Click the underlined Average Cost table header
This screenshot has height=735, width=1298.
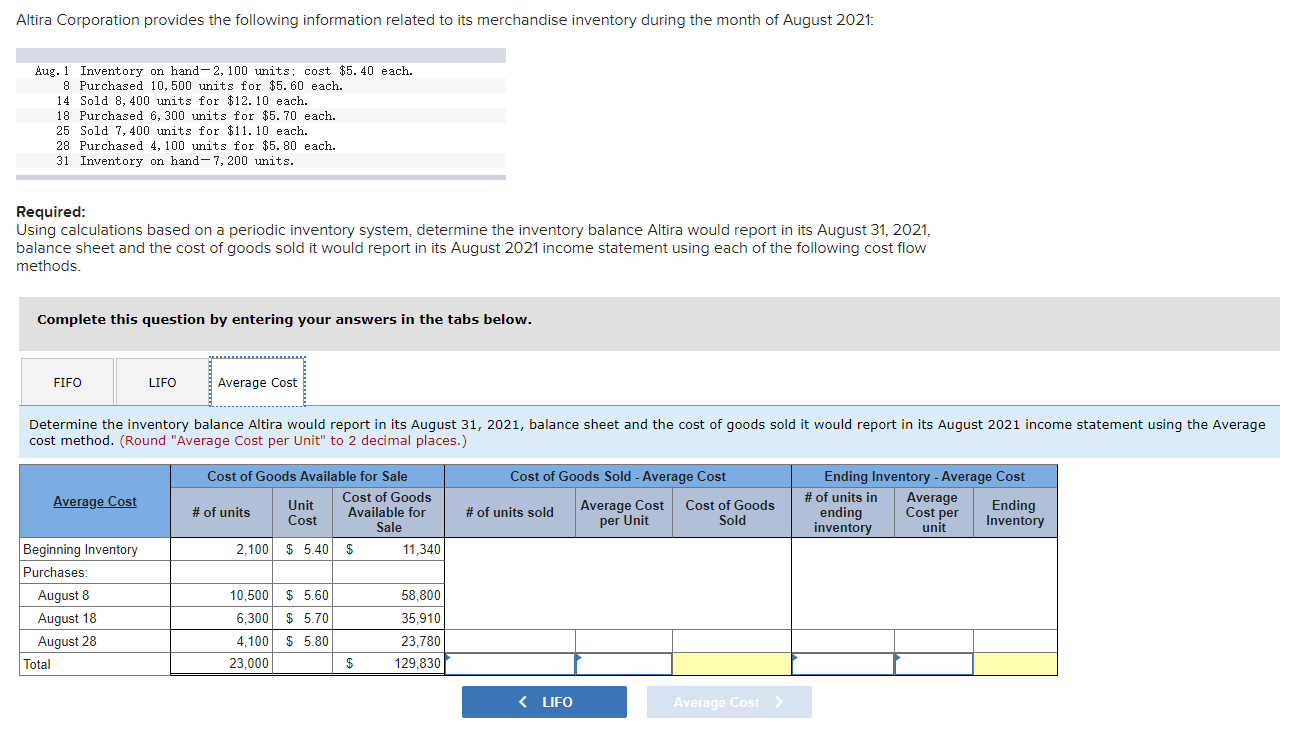pos(95,501)
